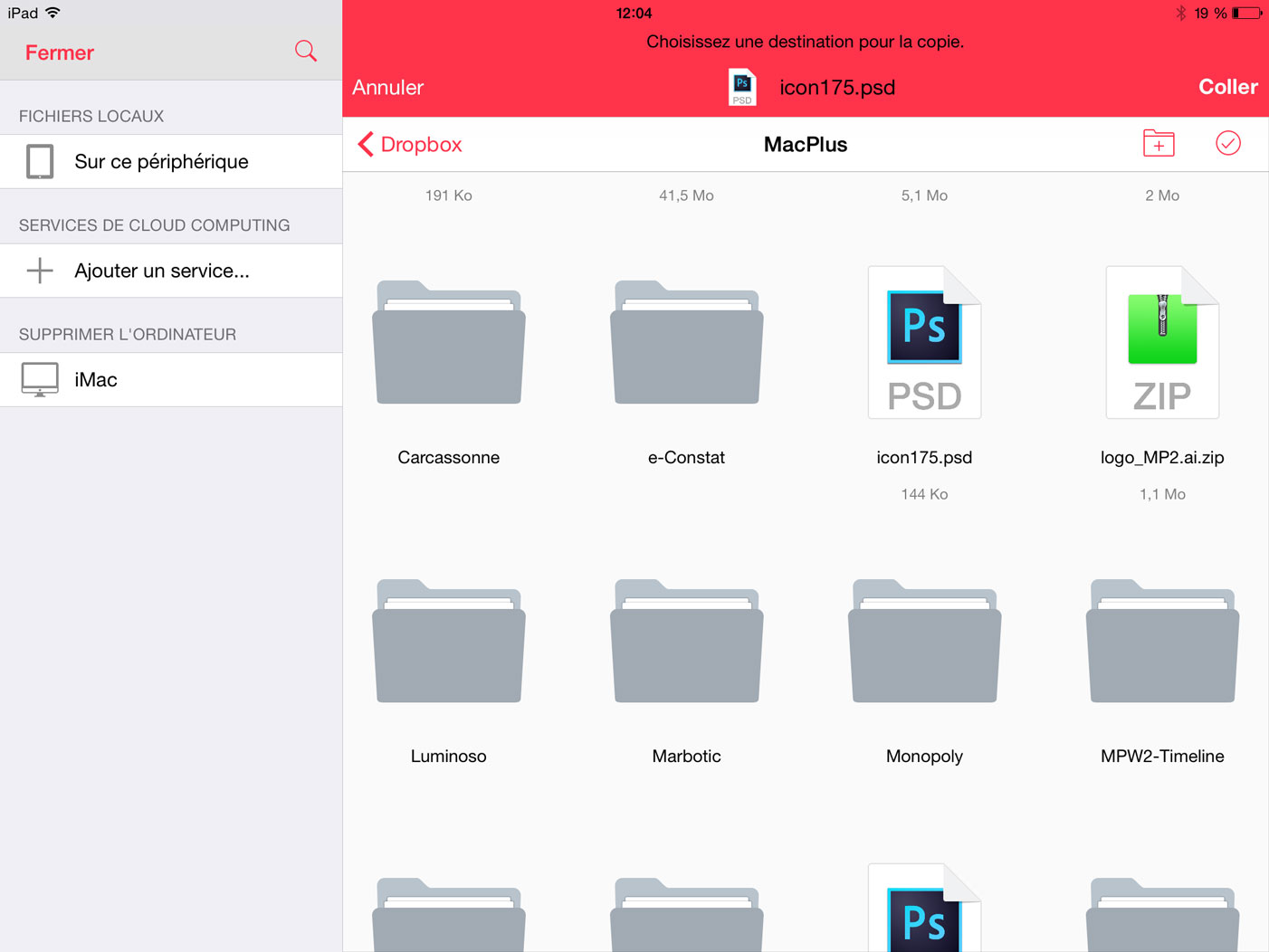Tap the Carcassonne folder name
The height and width of the screenshot is (952, 1269).
(449, 458)
